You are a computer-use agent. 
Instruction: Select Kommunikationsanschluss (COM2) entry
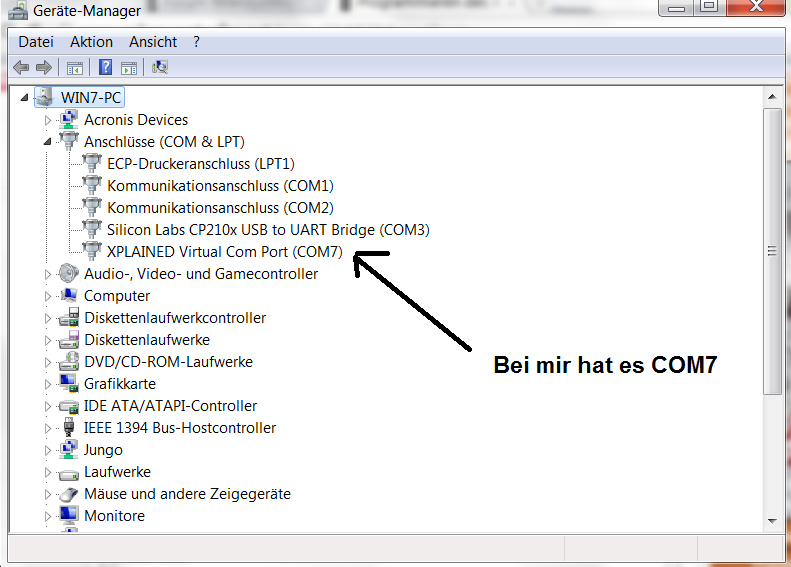pyautogui.click(x=220, y=208)
